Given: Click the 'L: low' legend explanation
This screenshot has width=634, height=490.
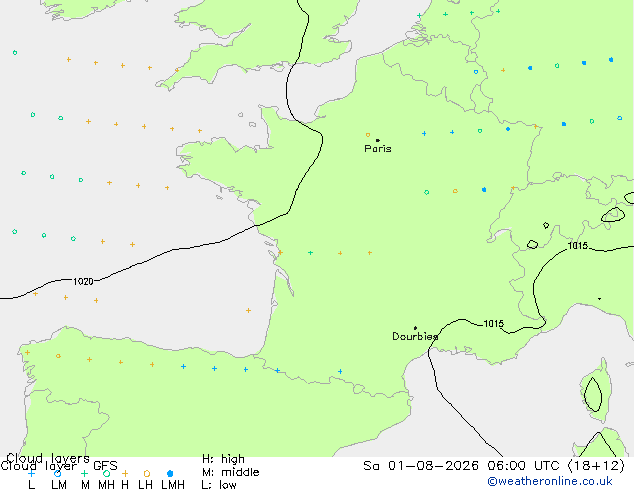Looking at the screenshot, I should pyautogui.click(x=219, y=485).
